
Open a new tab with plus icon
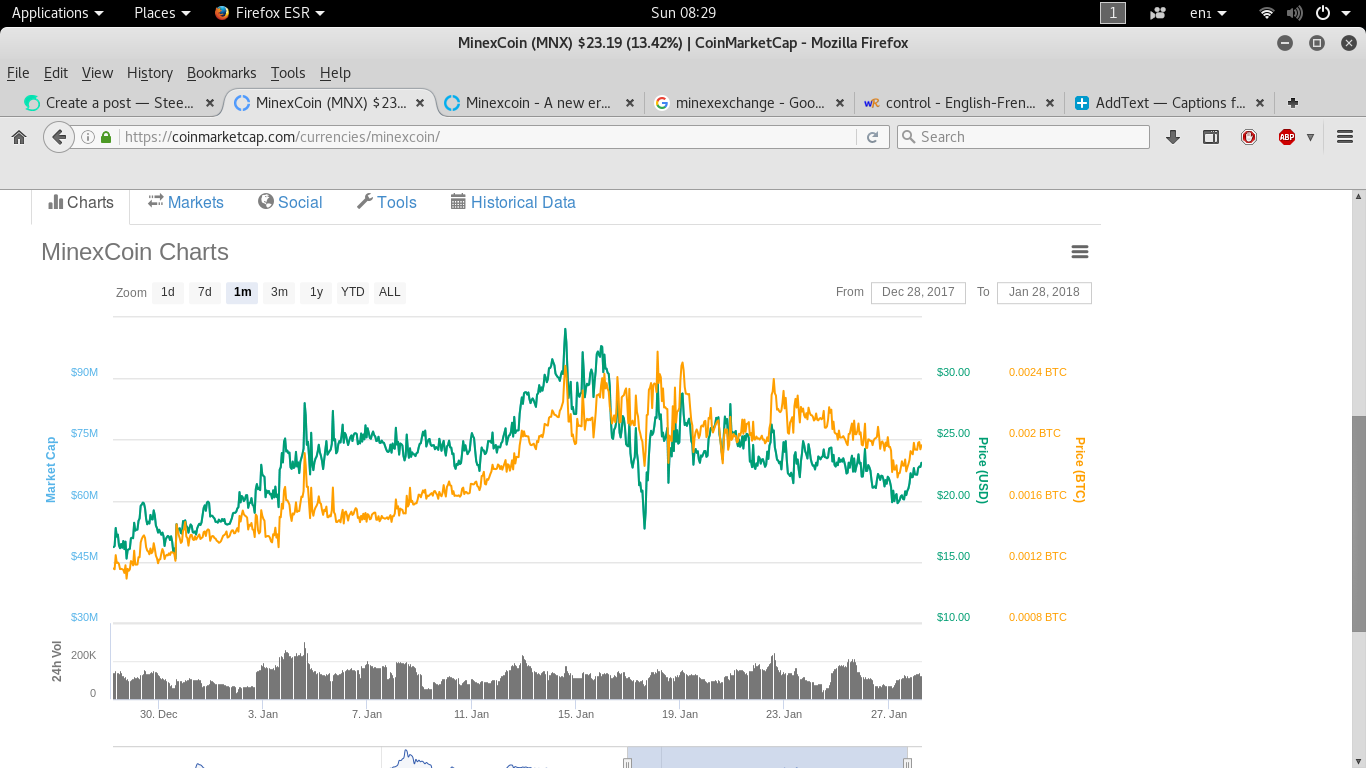coord(1293,103)
